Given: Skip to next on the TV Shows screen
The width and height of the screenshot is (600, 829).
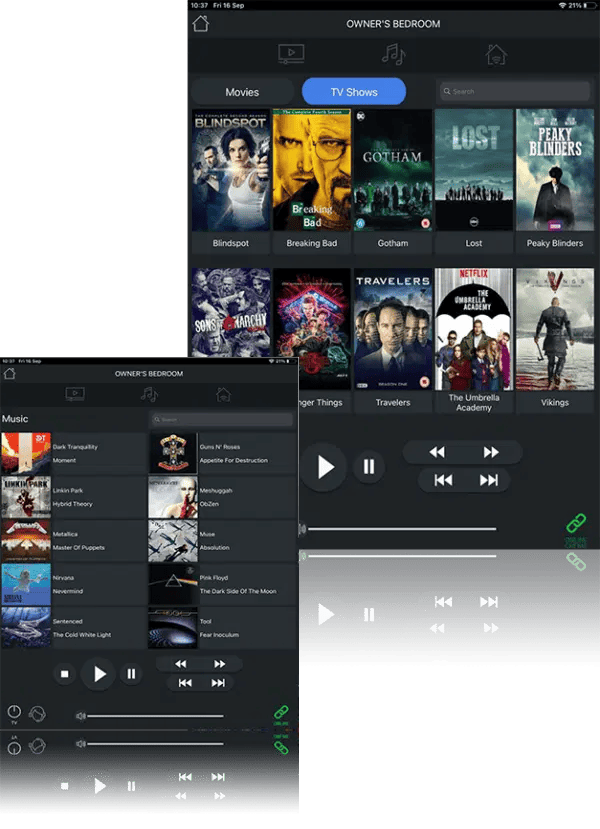Looking at the screenshot, I should coord(488,480).
